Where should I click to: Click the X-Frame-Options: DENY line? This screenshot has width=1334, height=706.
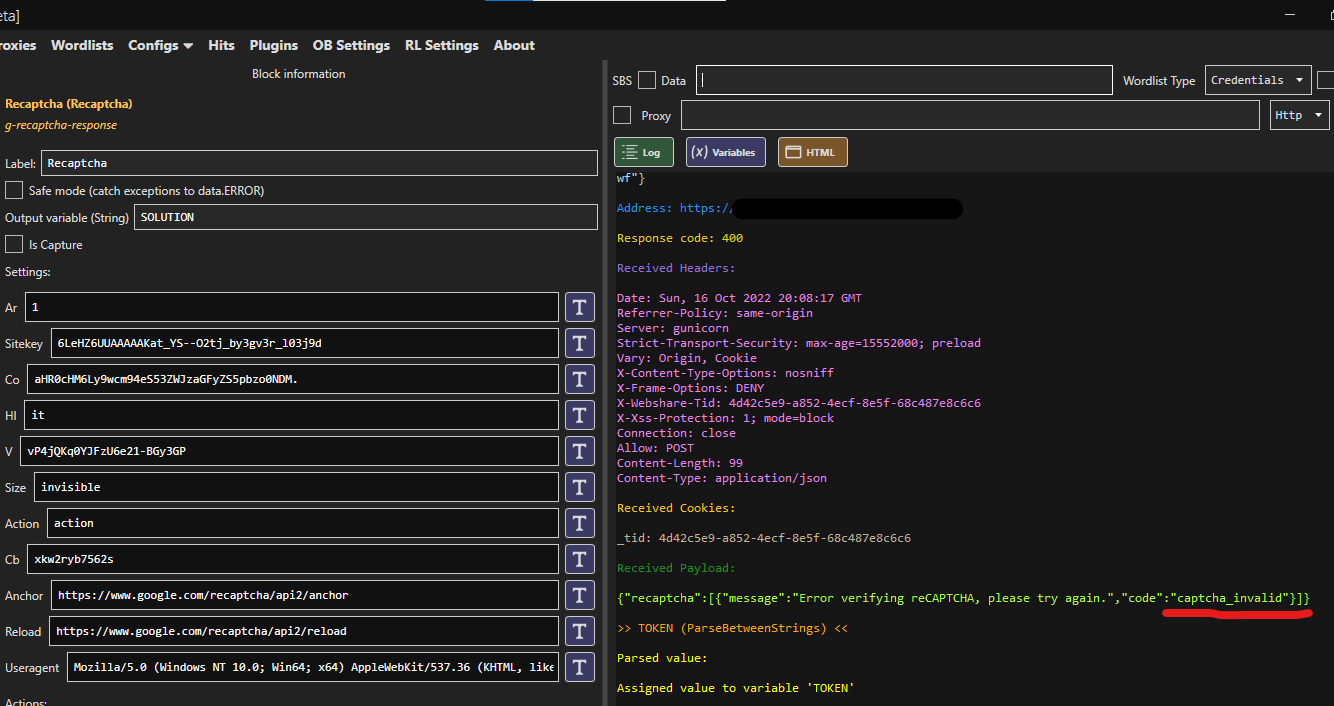pyautogui.click(x=691, y=388)
